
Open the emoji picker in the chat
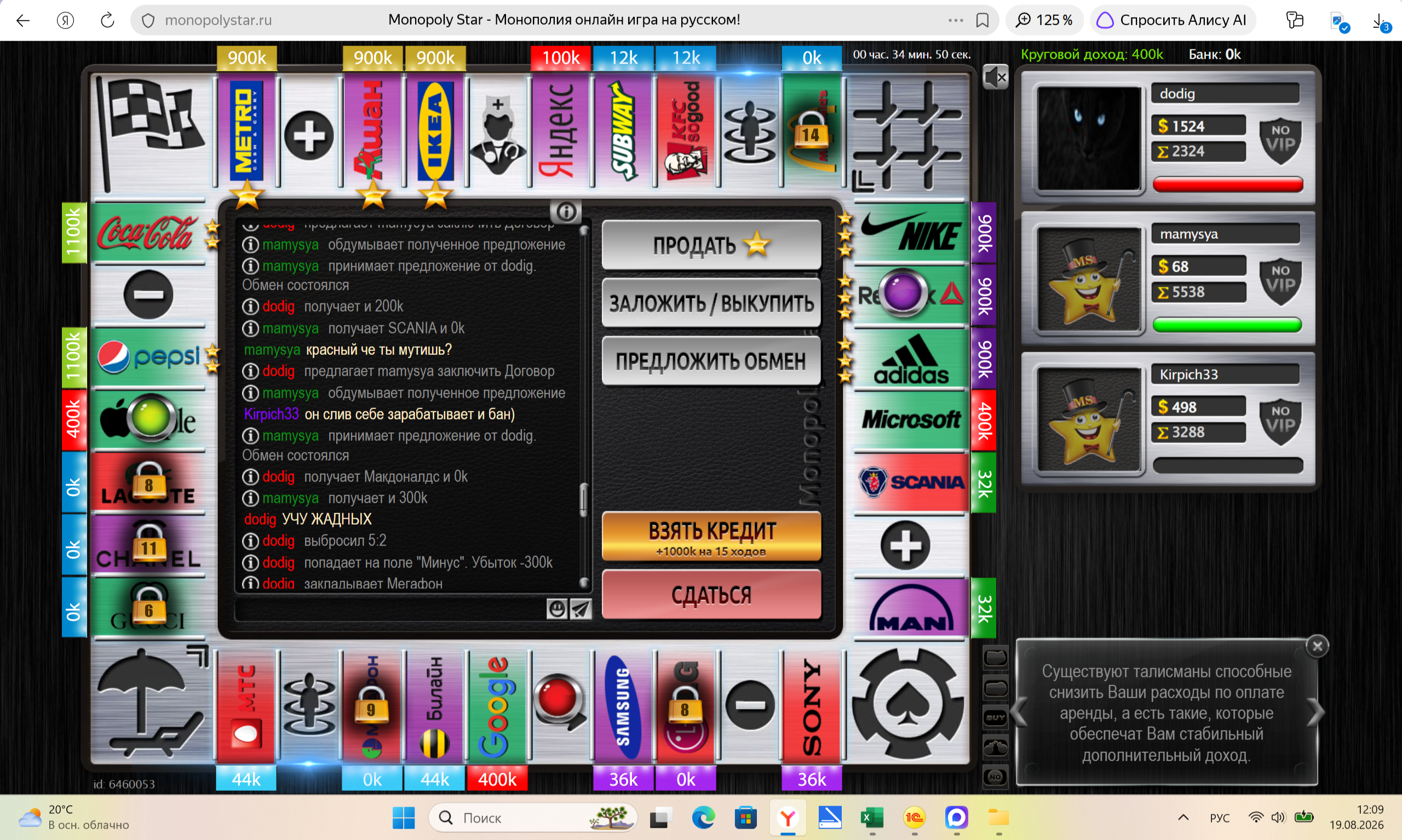[x=557, y=609]
